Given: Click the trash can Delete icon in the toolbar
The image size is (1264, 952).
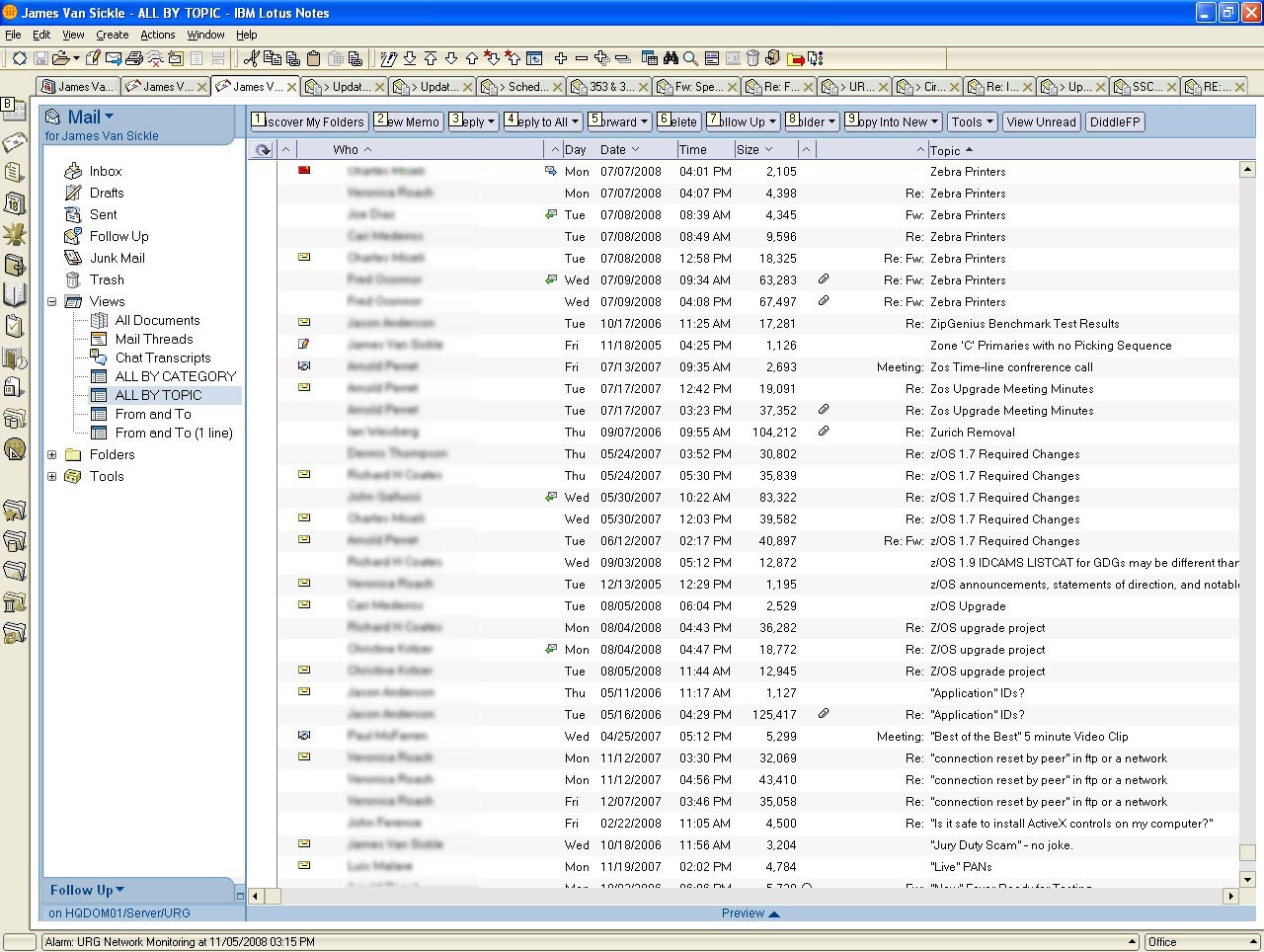Looking at the screenshot, I should point(753,58).
